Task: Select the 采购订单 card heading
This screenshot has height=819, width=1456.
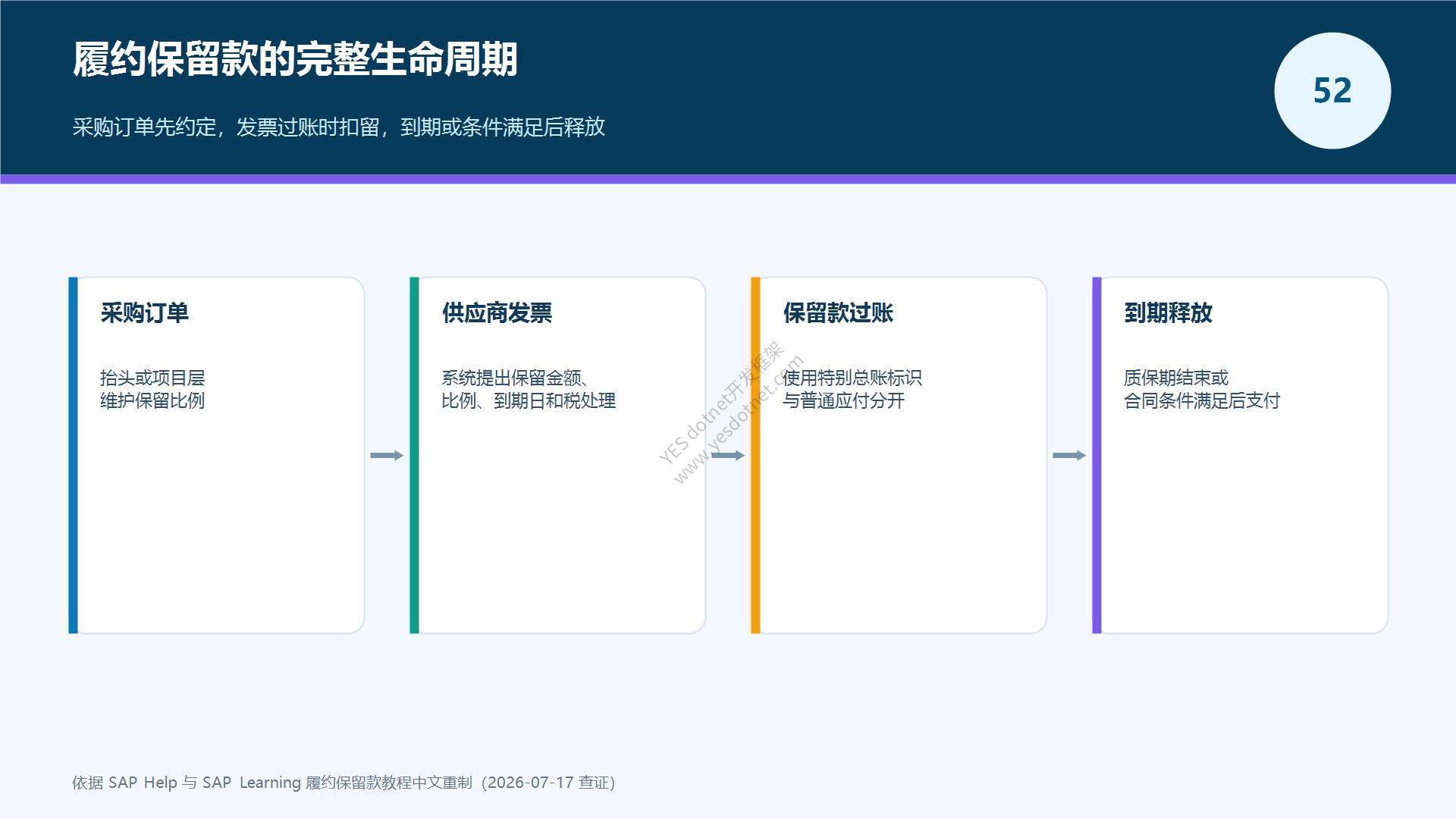Action: coord(144,312)
